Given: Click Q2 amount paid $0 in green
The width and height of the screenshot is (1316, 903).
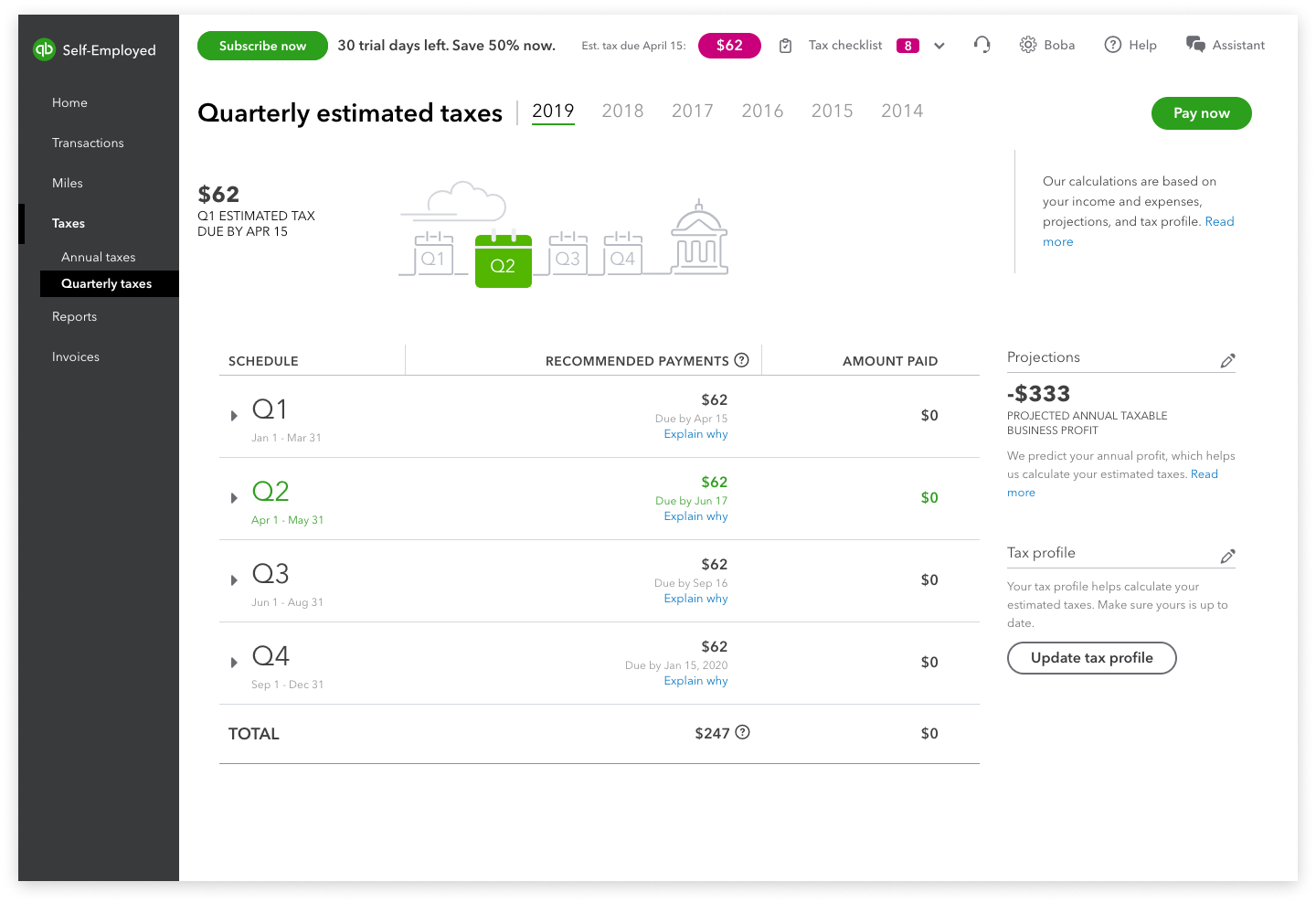Looking at the screenshot, I should pos(929,498).
